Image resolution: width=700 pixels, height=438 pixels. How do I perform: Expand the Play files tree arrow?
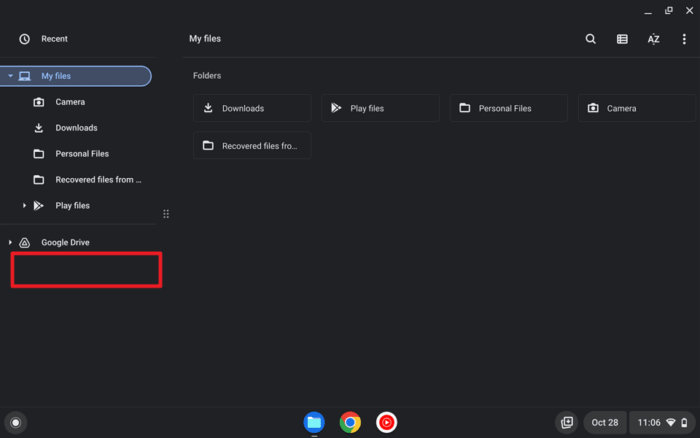point(24,205)
